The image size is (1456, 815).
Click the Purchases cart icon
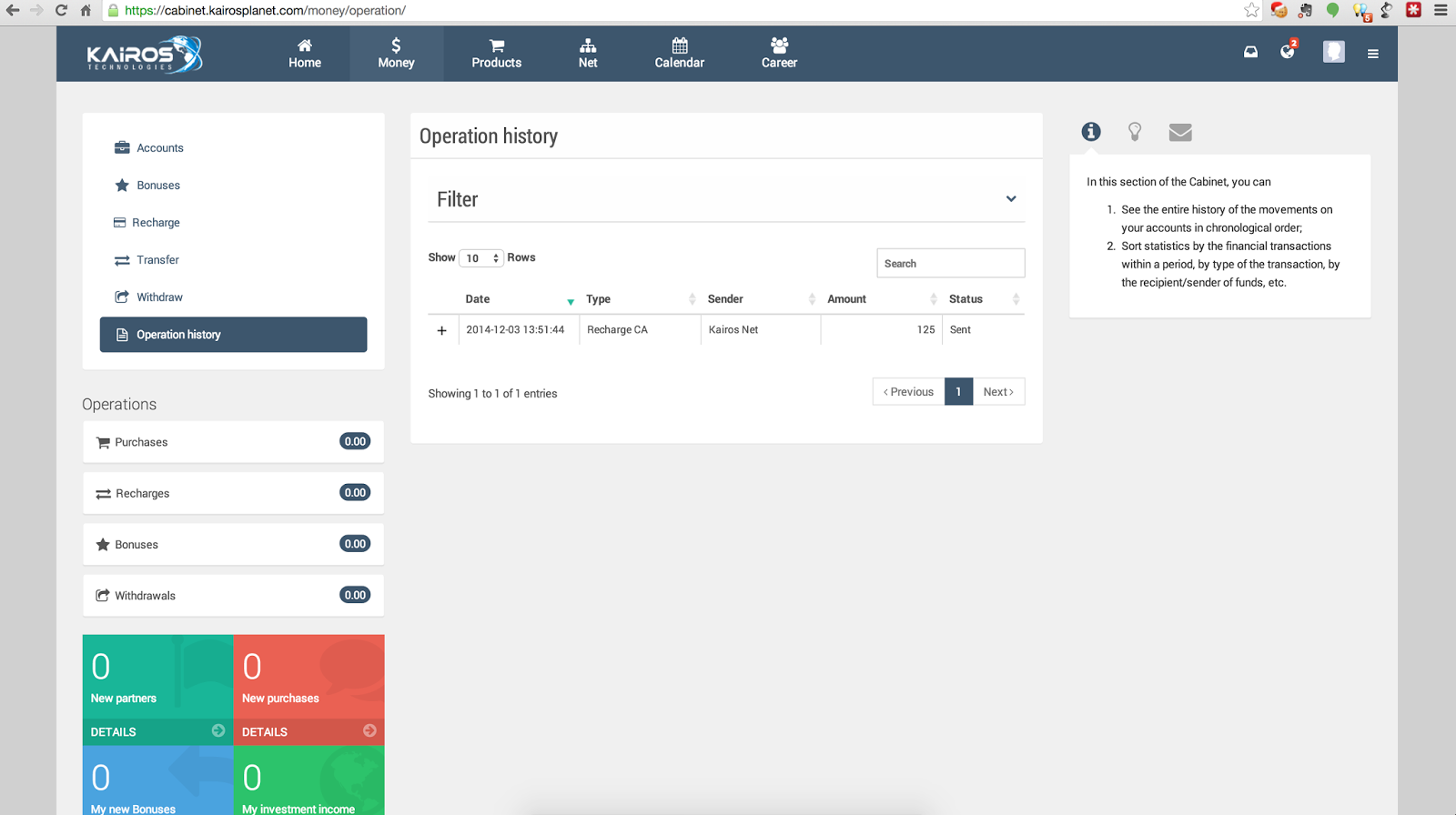[103, 442]
